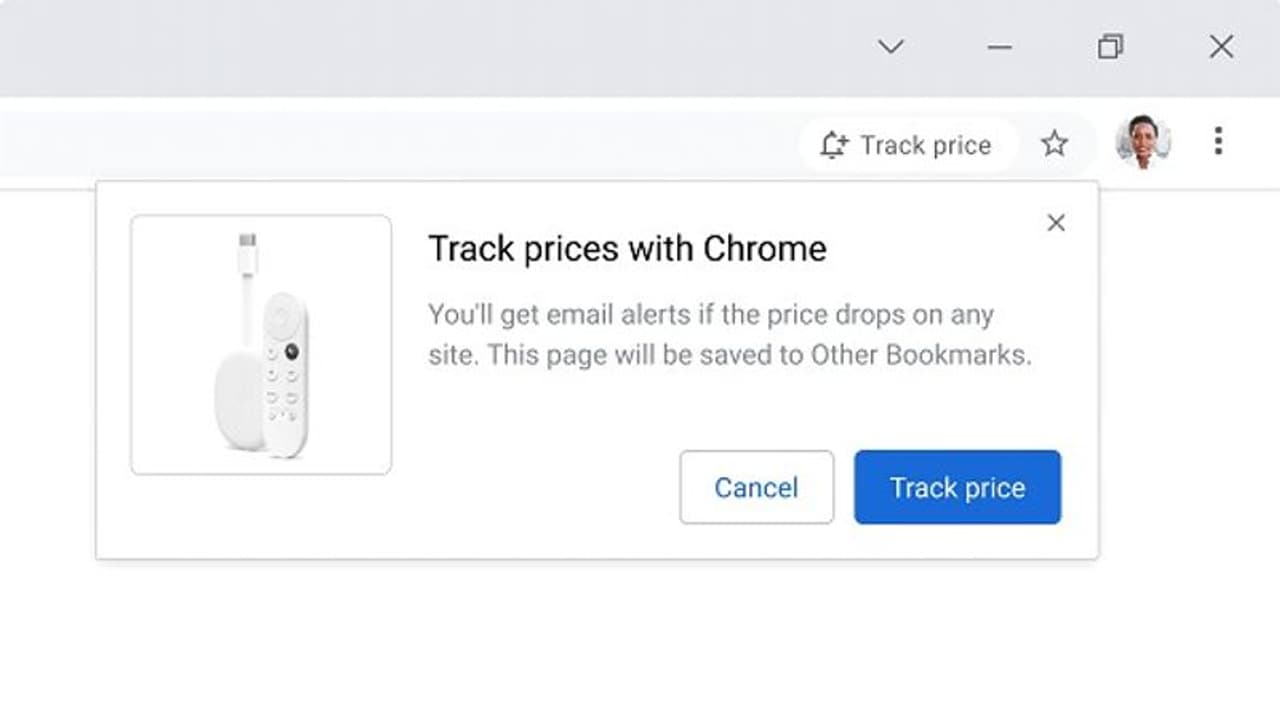
Task: Click the 'Track prices with Chrome' heading
Action: tap(627, 249)
